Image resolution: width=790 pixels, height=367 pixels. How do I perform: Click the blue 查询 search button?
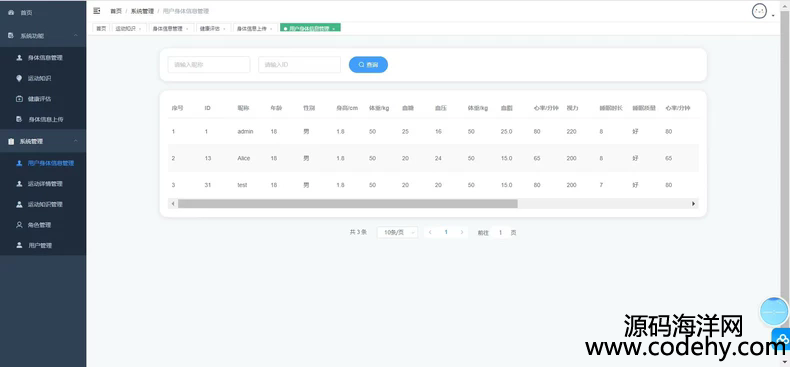368,65
